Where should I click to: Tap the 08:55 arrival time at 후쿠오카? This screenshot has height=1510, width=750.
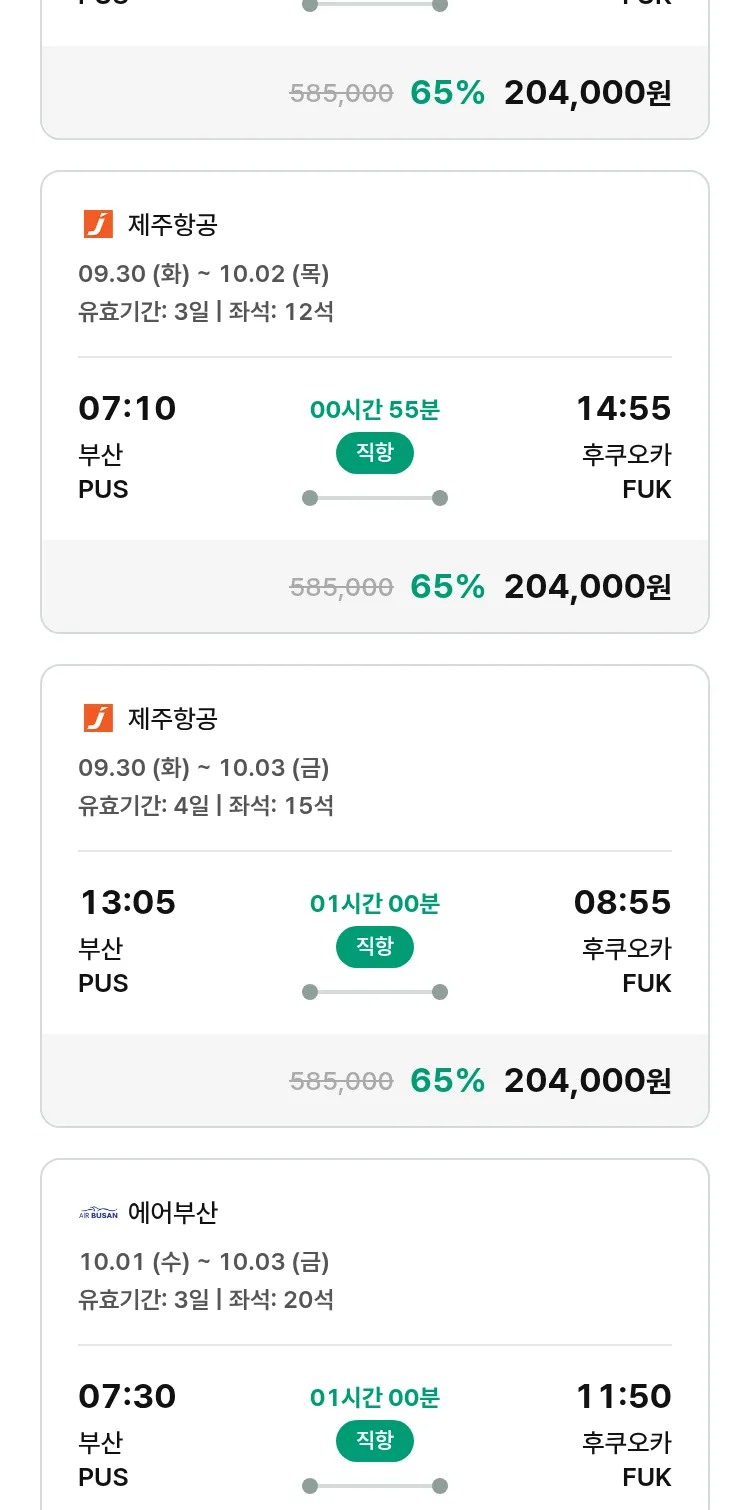click(622, 903)
